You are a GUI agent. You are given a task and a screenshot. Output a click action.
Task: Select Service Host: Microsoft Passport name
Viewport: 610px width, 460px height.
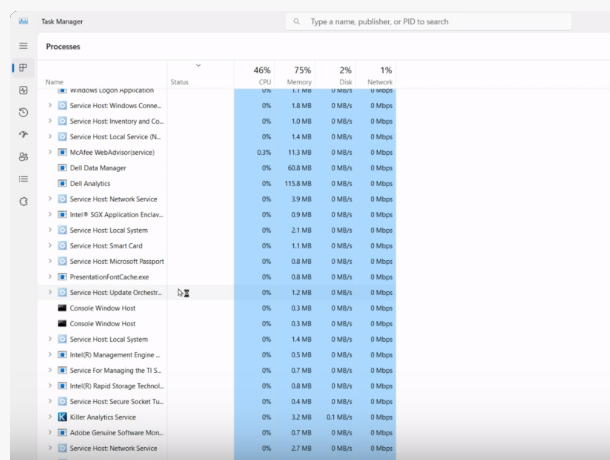[117, 261]
